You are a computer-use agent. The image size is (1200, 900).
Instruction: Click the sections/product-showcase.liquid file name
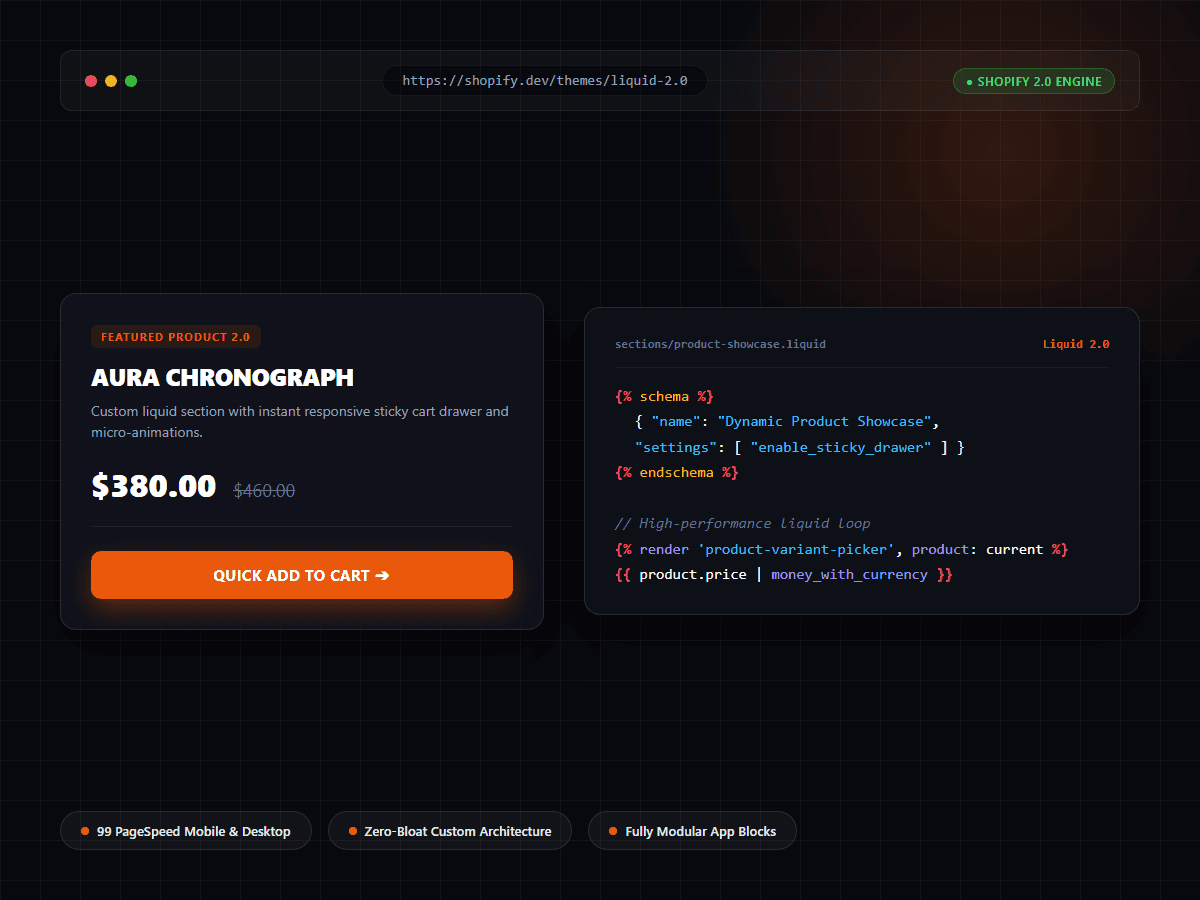[720, 344]
